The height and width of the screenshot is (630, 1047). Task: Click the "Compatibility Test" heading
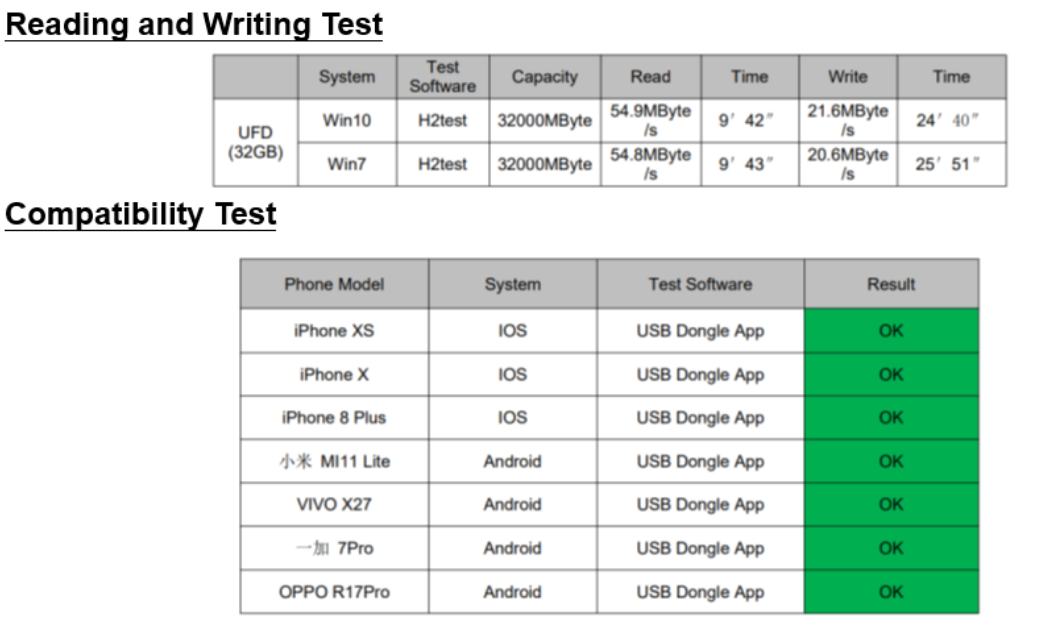141,213
